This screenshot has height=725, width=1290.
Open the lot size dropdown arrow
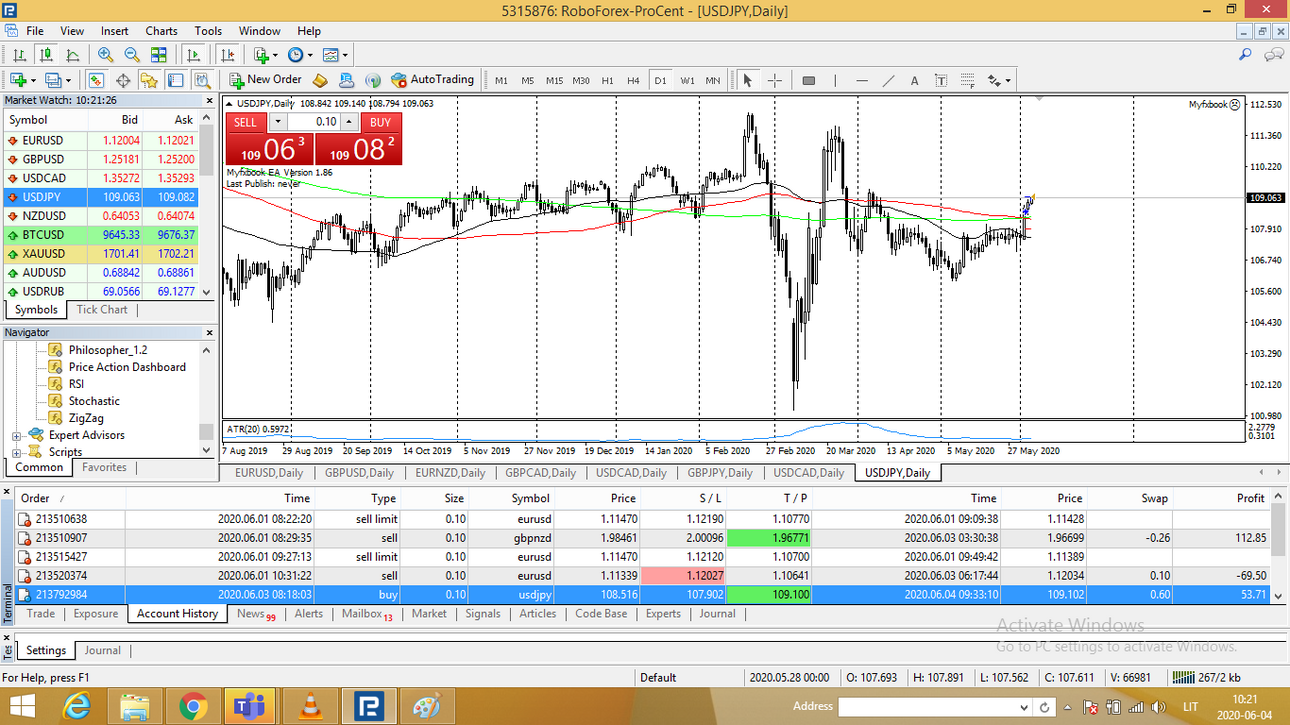277,122
